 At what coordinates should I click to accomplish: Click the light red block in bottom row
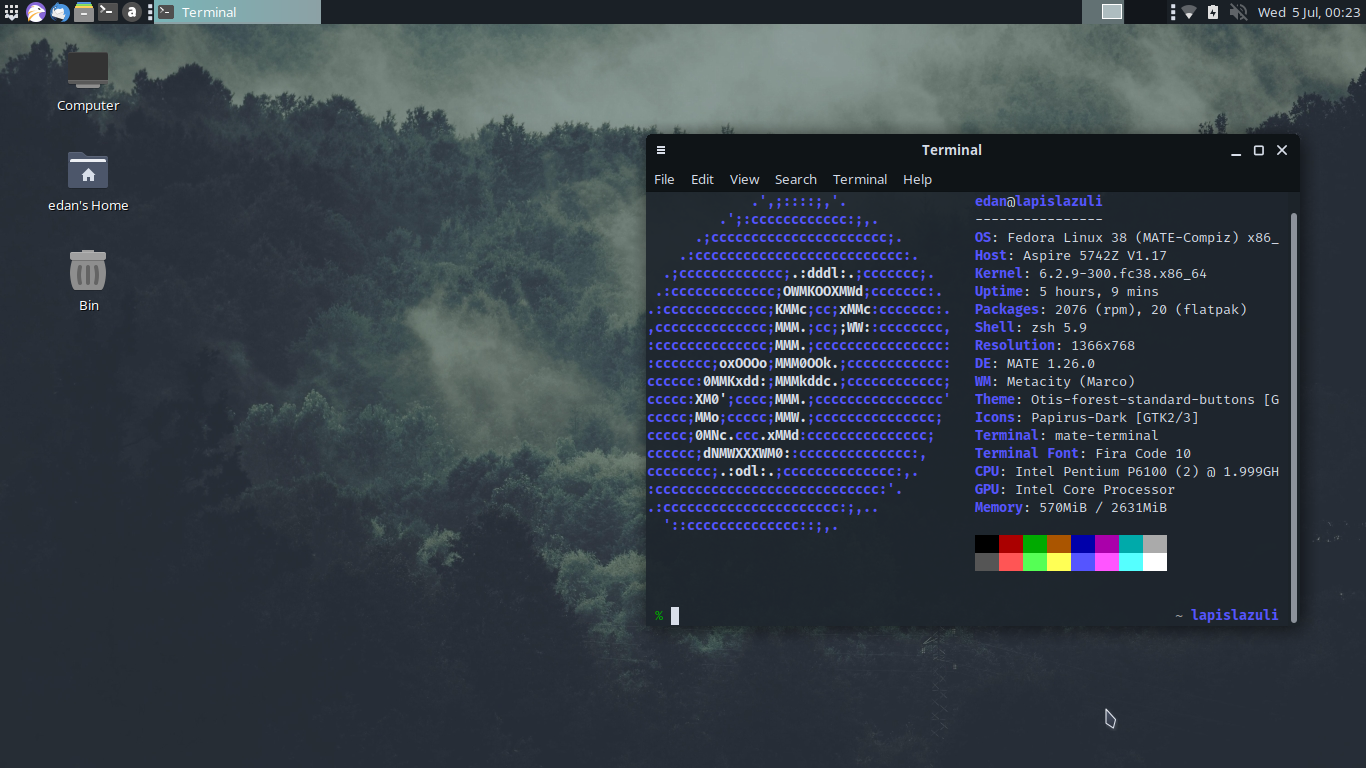coord(1011,562)
